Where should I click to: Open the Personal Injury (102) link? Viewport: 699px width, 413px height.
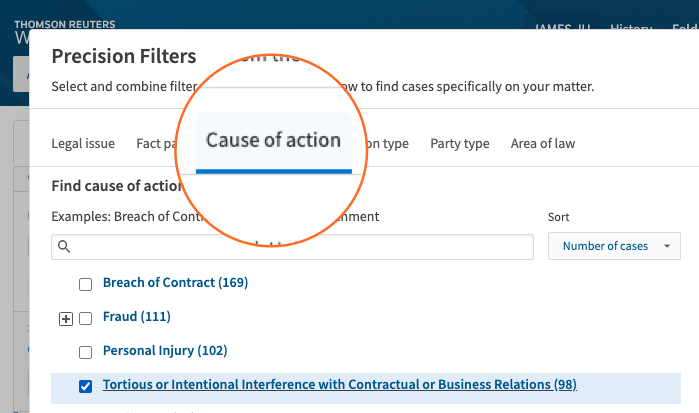pyautogui.click(x=165, y=351)
